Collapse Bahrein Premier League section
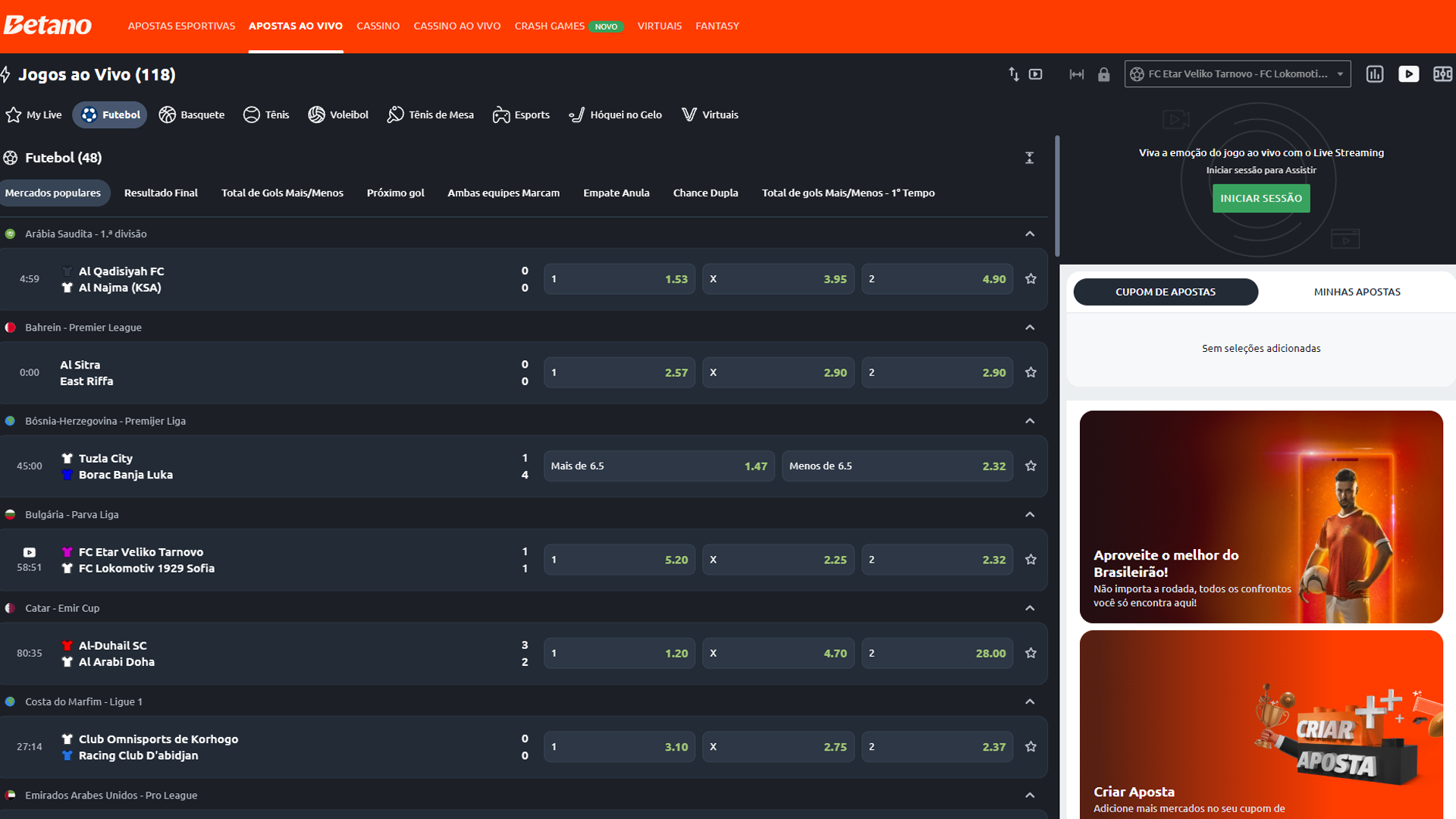This screenshot has height=819, width=1456. pyautogui.click(x=1029, y=328)
